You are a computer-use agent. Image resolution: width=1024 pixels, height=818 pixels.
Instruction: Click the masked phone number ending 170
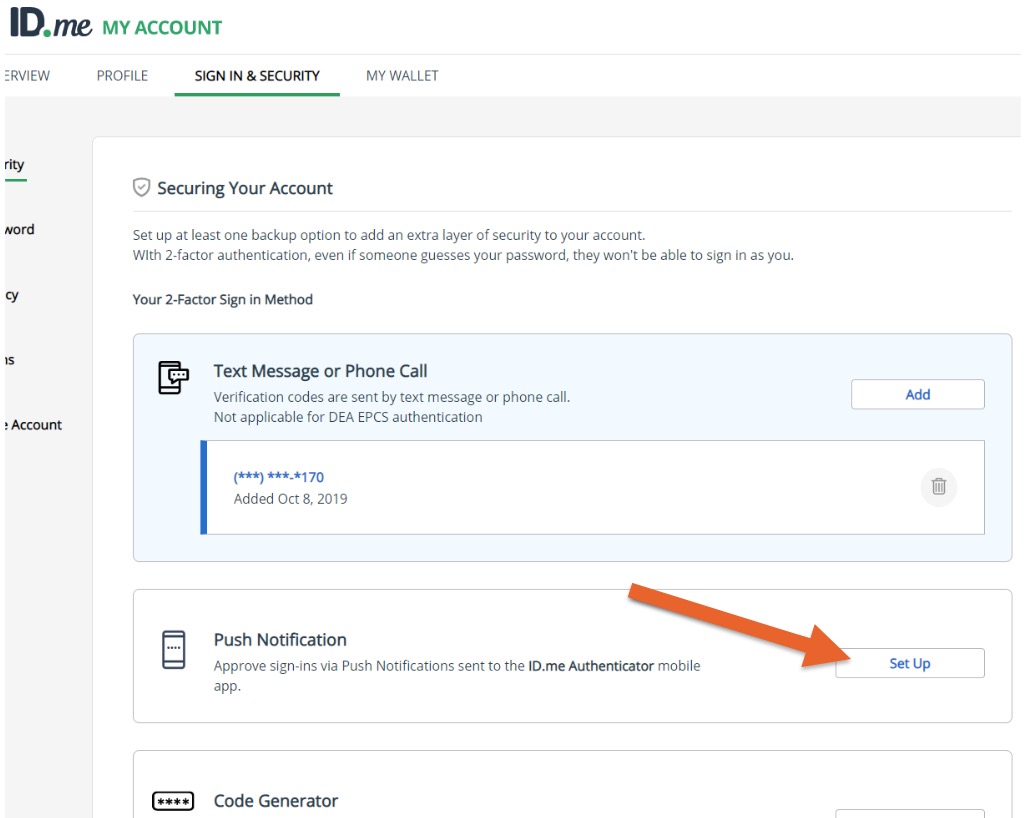tap(279, 477)
